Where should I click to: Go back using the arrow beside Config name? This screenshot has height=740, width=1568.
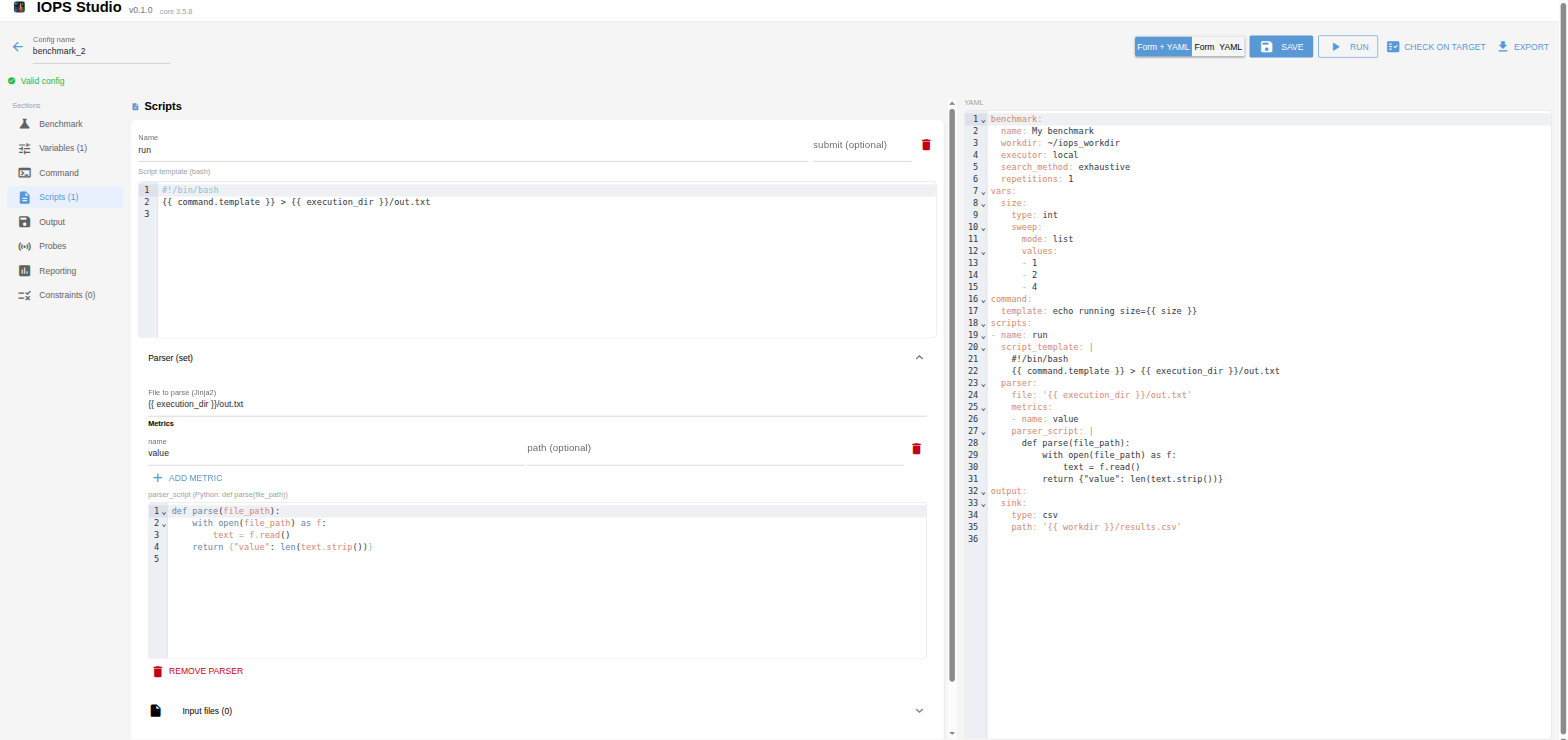click(x=17, y=47)
